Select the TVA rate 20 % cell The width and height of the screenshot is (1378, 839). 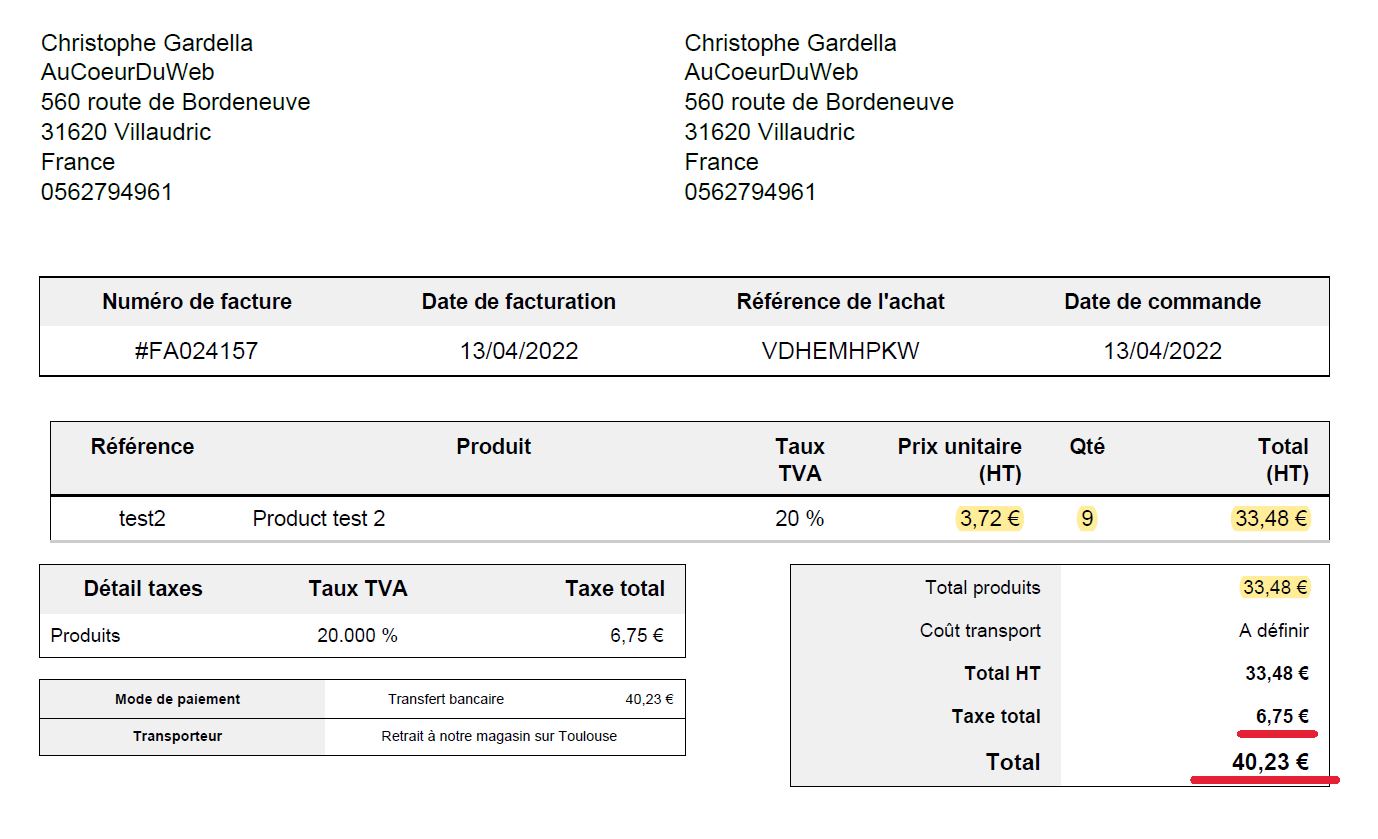click(x=800, y=518)
